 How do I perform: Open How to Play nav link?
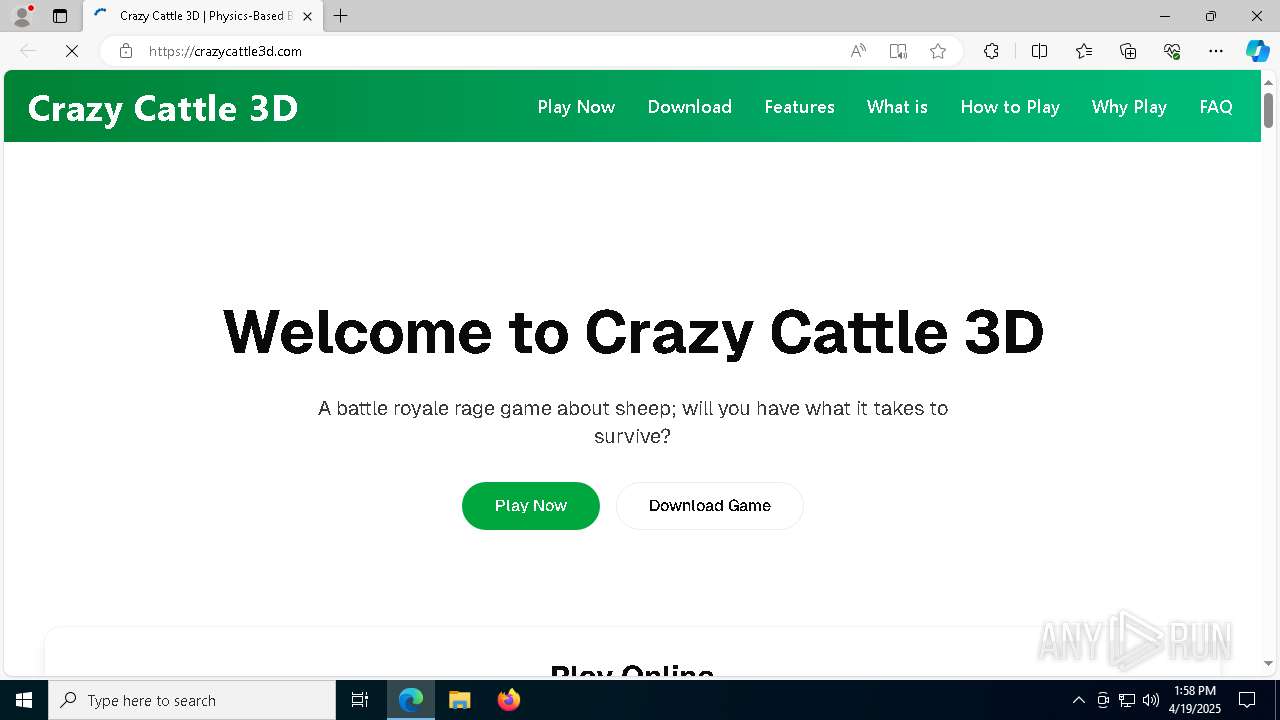coord(1010,107)
